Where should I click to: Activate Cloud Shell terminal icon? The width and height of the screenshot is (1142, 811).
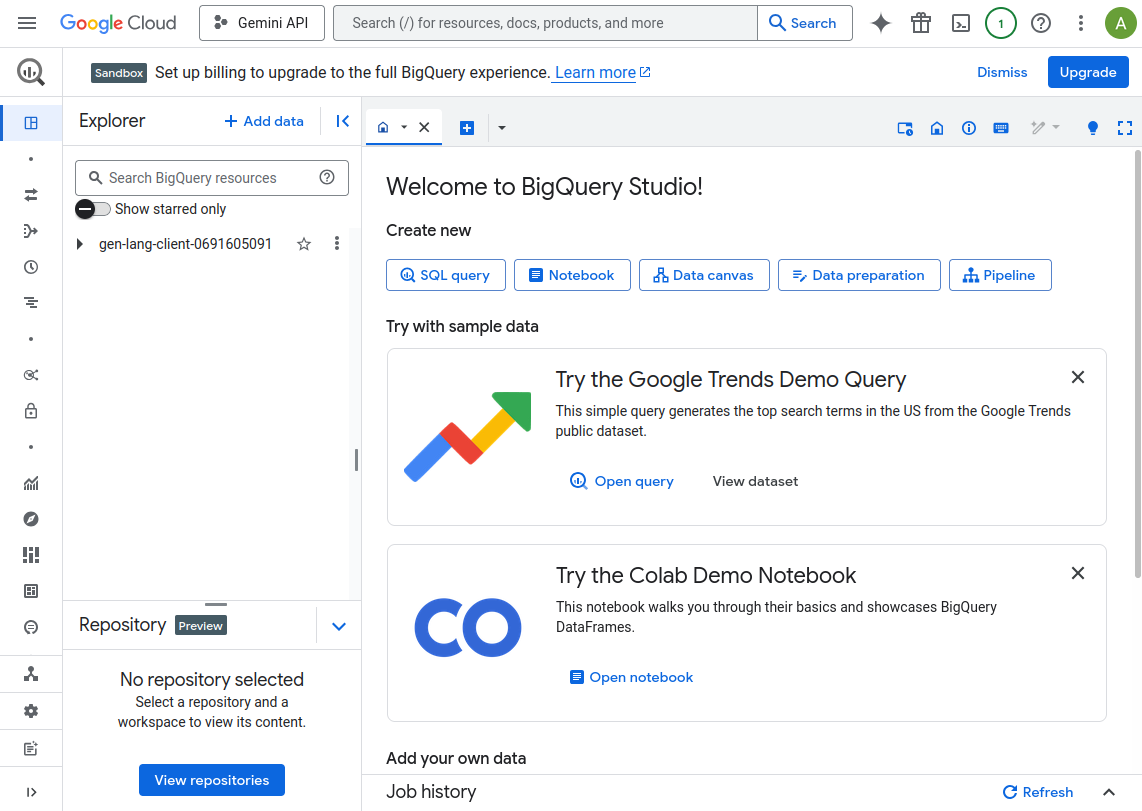click(x=961, y=23)
